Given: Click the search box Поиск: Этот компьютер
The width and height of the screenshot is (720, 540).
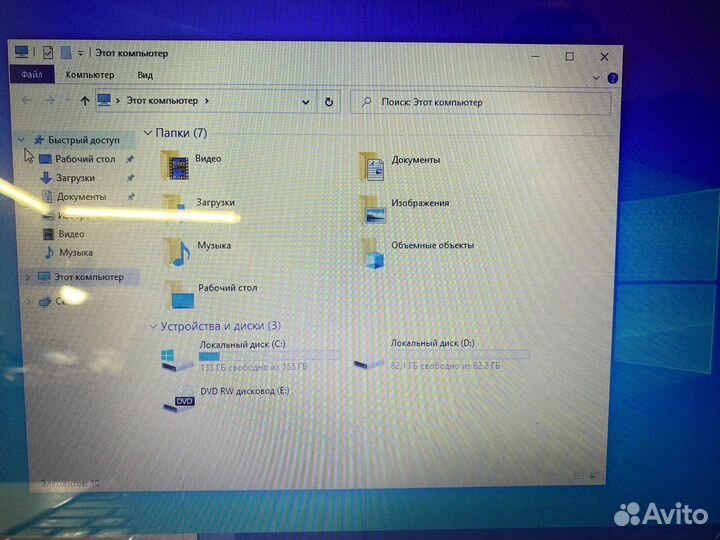Looking at the screenshot, I should point(480,102).
